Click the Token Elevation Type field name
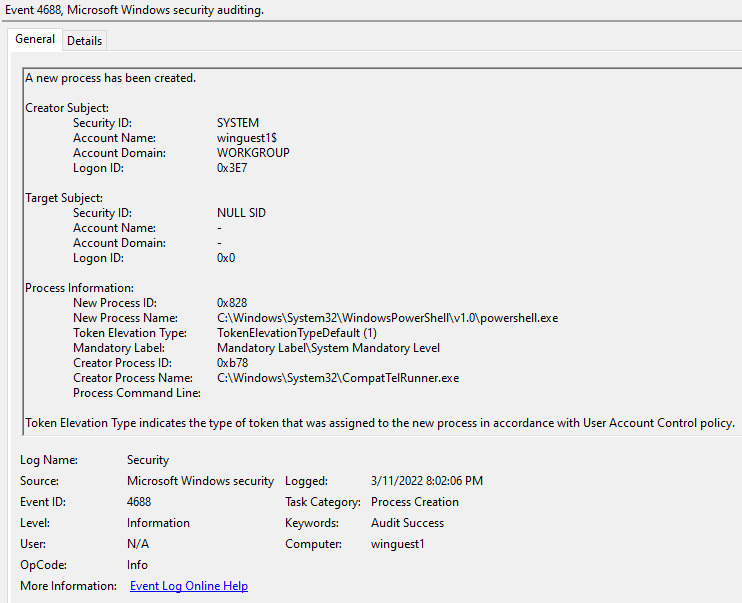The width and height of the screenshot is (742, 603). (130, 333)
